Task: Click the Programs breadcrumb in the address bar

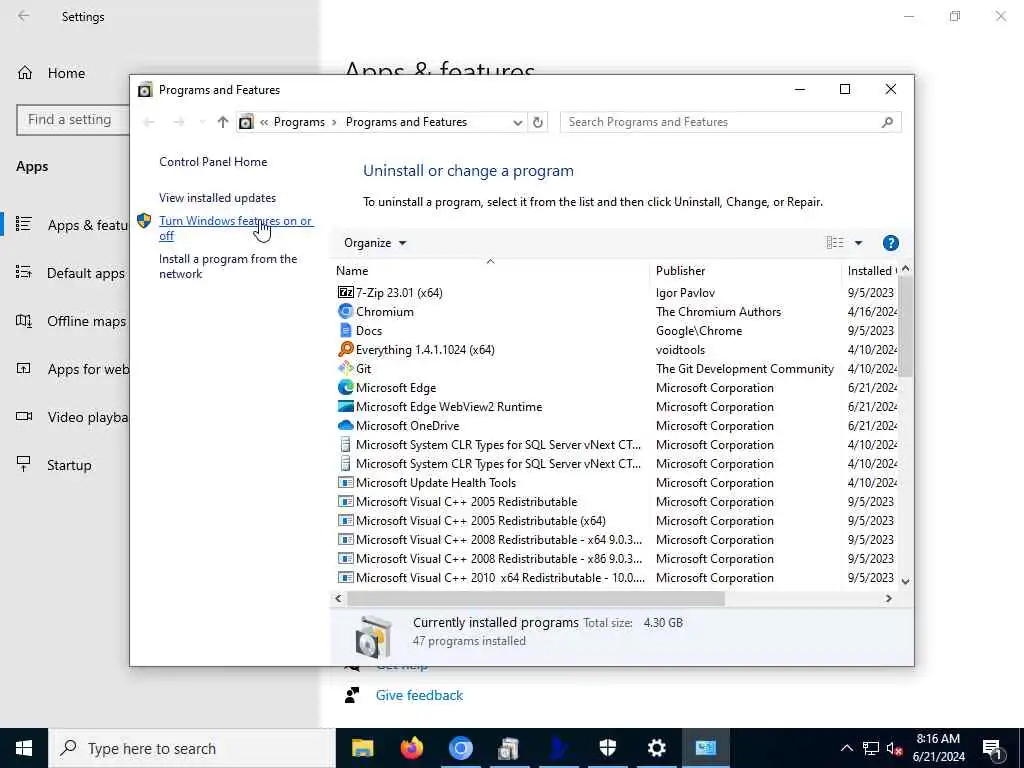Action: (x=299, y=122)
